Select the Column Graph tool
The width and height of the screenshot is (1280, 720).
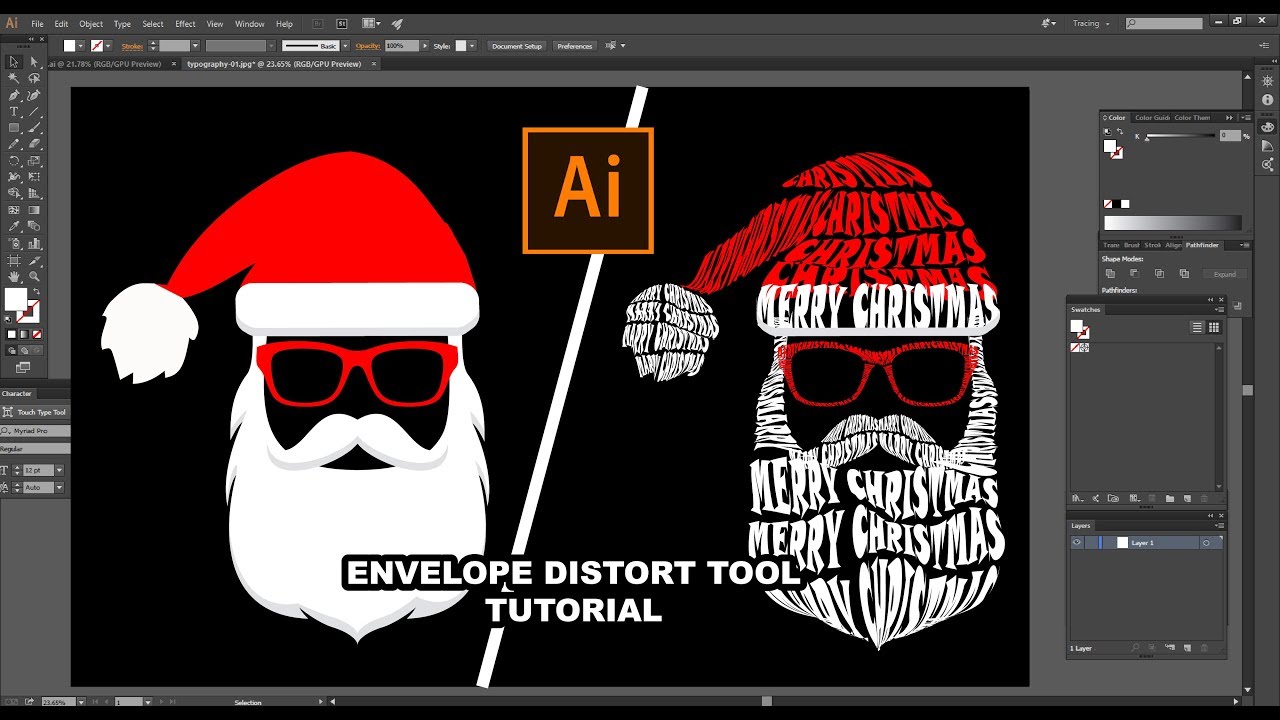click(34, 243)
